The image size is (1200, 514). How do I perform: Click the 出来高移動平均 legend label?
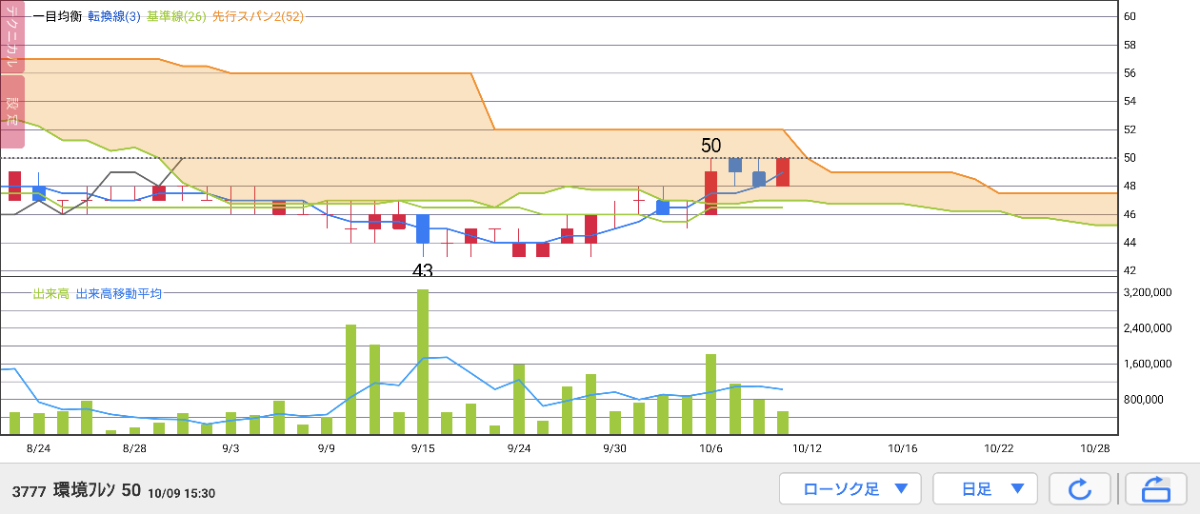click(x=118, y=294)
